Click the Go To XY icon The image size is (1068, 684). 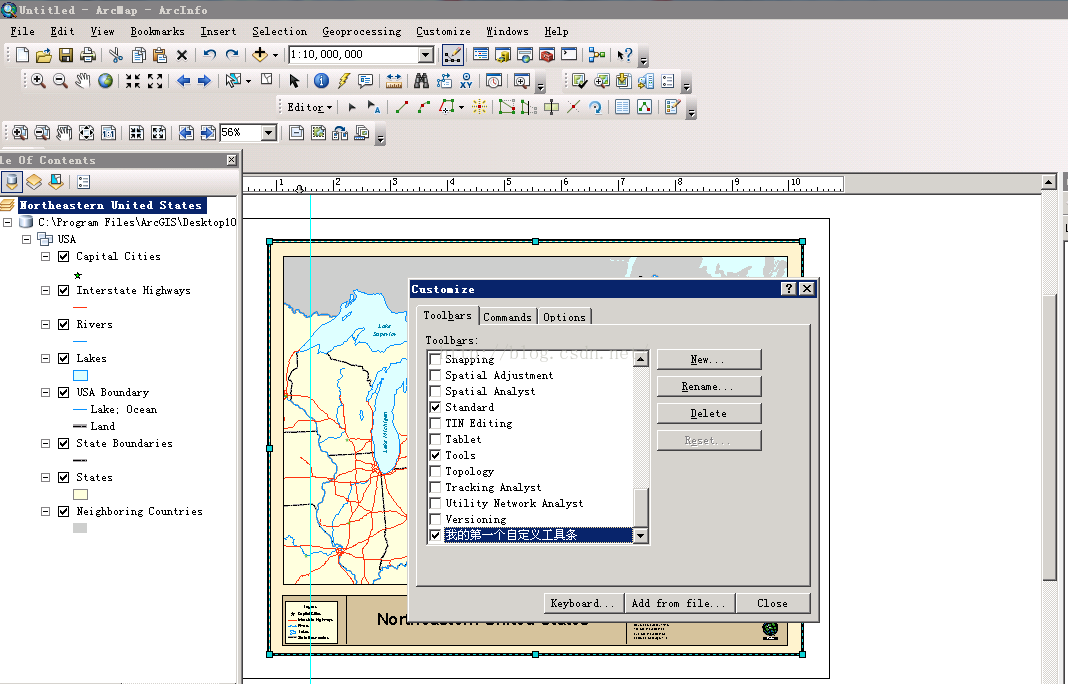click(x=466, y=81)
